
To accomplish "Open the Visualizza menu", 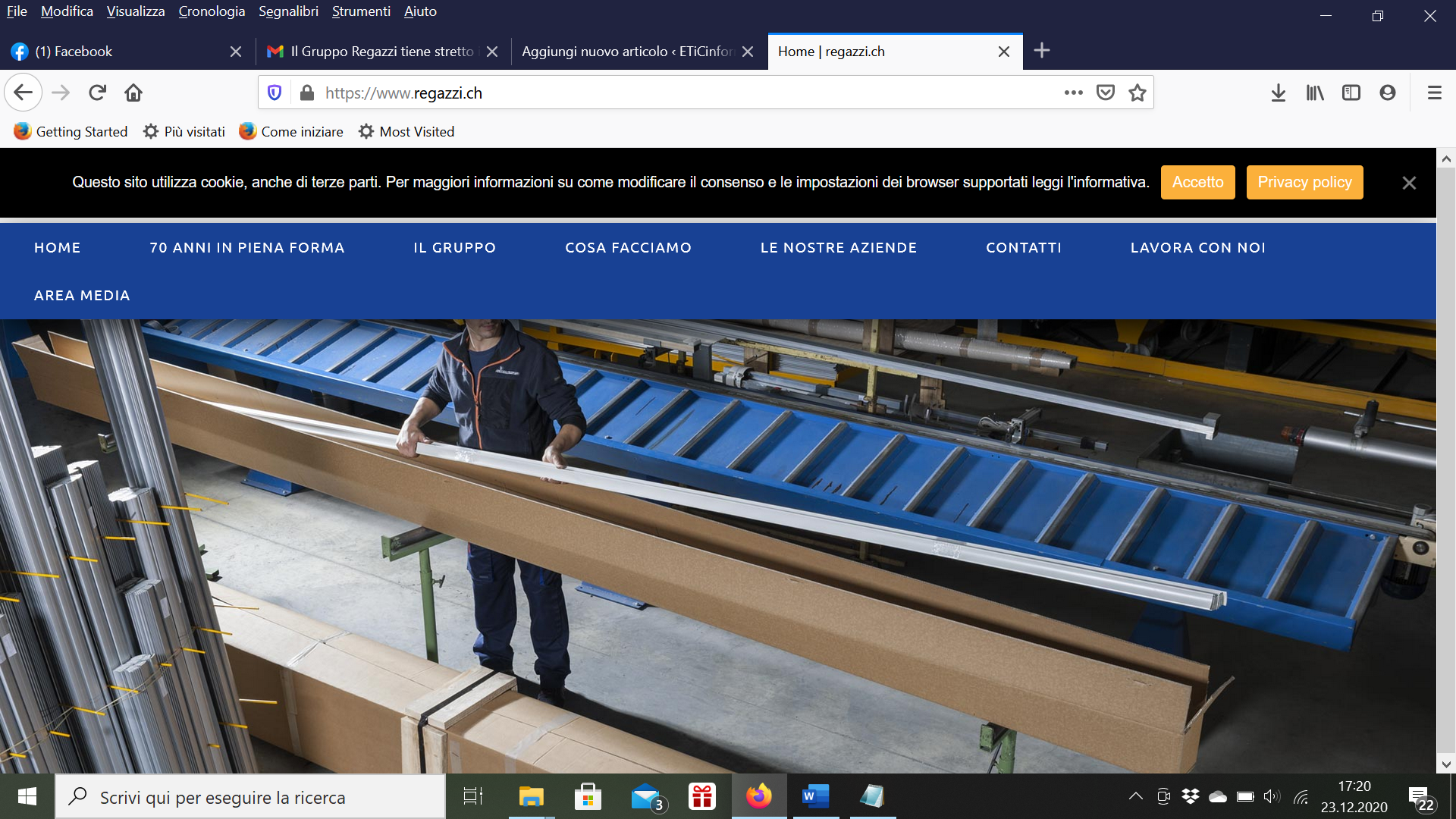I will click(x=136, y=11).
